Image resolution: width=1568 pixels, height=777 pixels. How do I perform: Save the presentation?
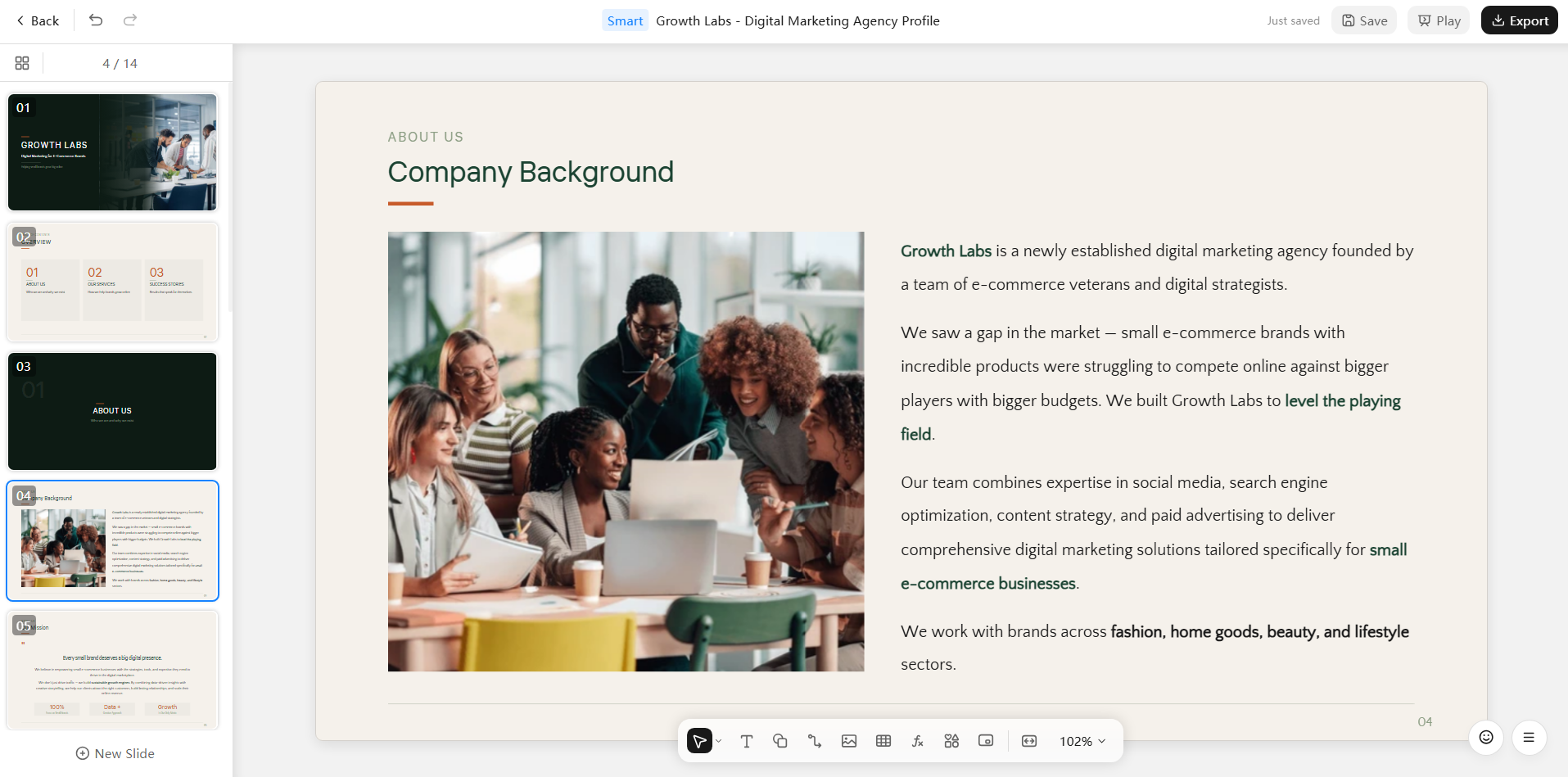click(1364, 20)
